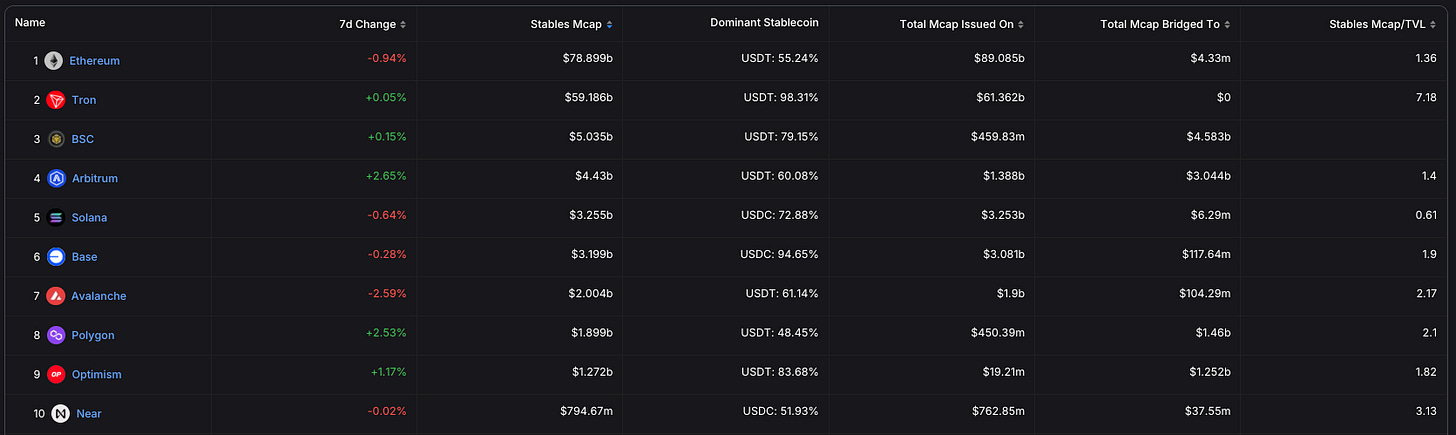Viewport: 1456px width, 435px height.
Task: Click the Dominant Stablecoin column header
Action: tap(763, 22)
